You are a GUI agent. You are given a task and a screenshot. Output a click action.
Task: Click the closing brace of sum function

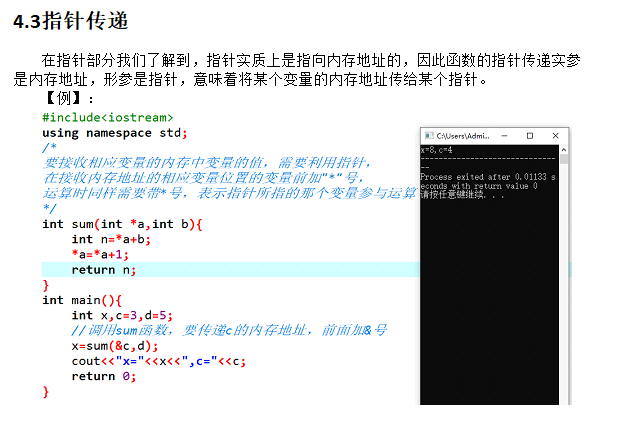46,285
